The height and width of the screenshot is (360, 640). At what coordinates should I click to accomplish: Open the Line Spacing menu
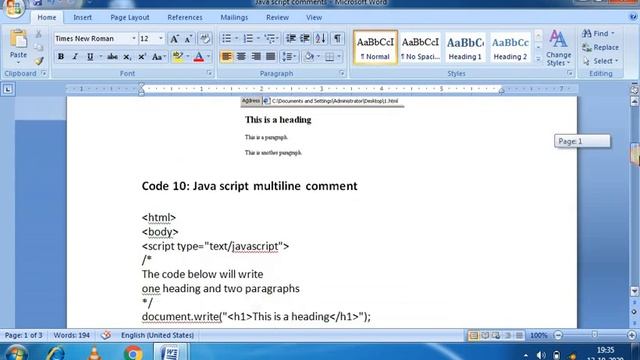pyautogui.click(x=289, y=56)
